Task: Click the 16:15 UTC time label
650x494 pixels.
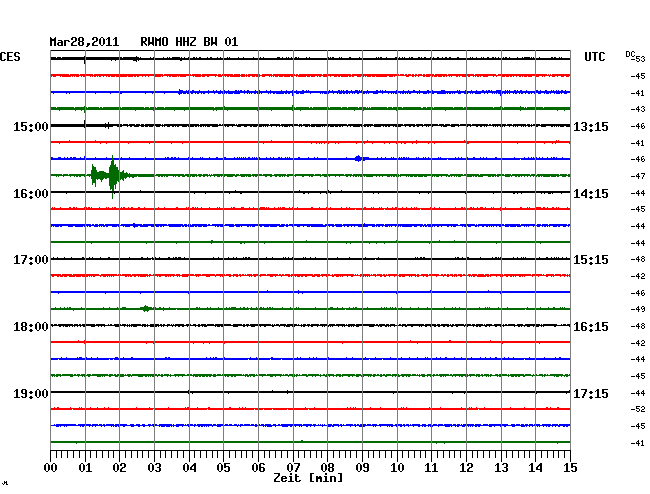Action: tap(591, 327)
